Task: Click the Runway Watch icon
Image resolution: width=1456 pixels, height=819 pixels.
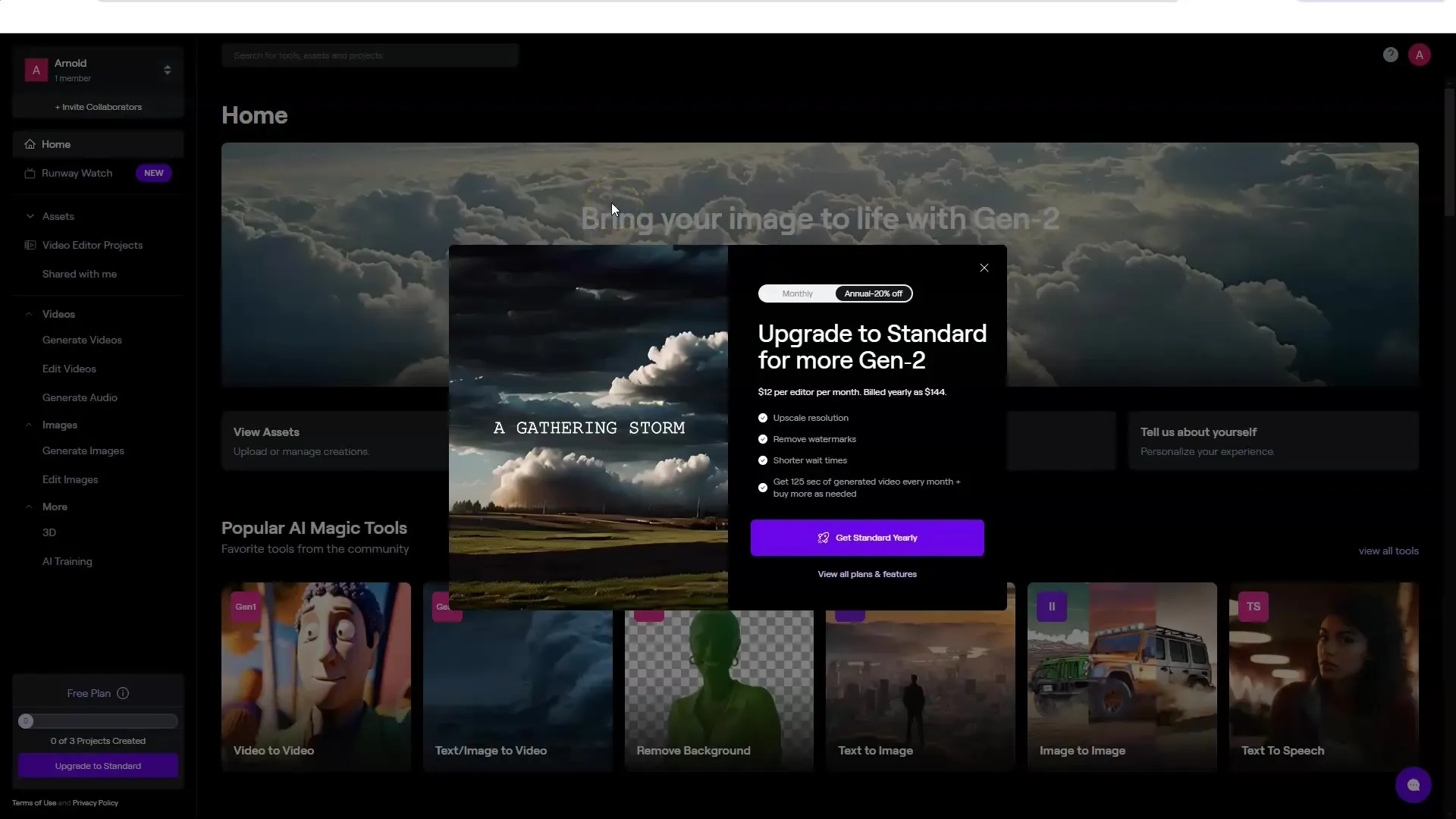Action: click(x=30, y=172)
